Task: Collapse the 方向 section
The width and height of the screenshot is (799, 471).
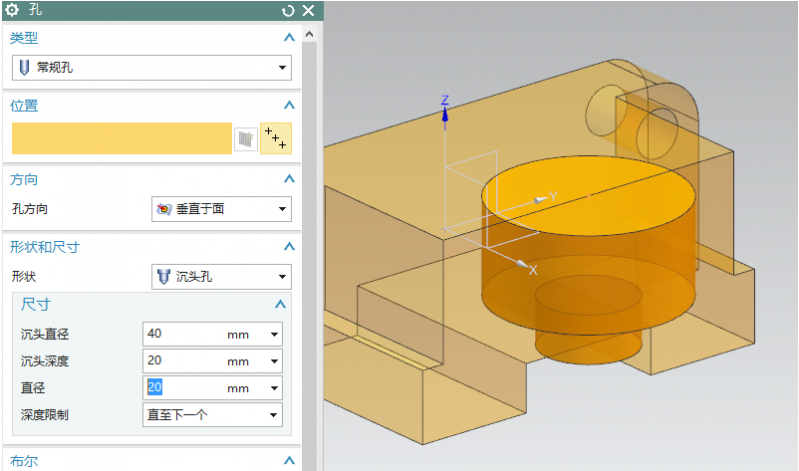Action: tap(289, 179)
